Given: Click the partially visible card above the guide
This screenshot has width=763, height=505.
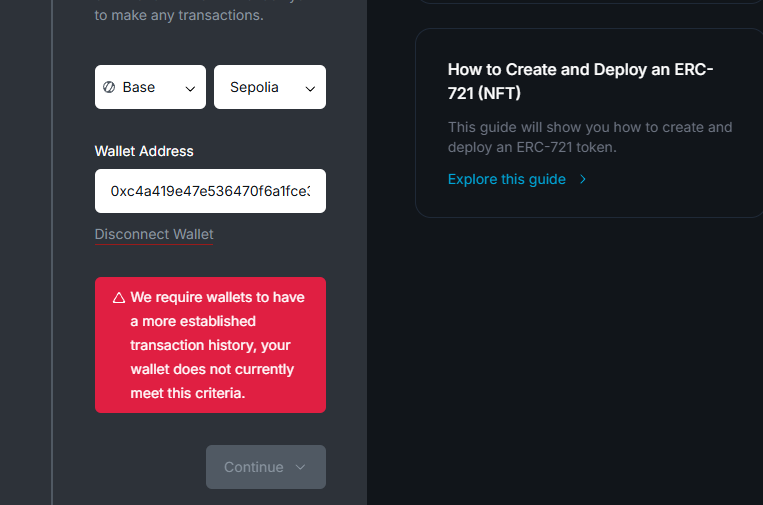Looking at the screenshot, I should point(590,3).
